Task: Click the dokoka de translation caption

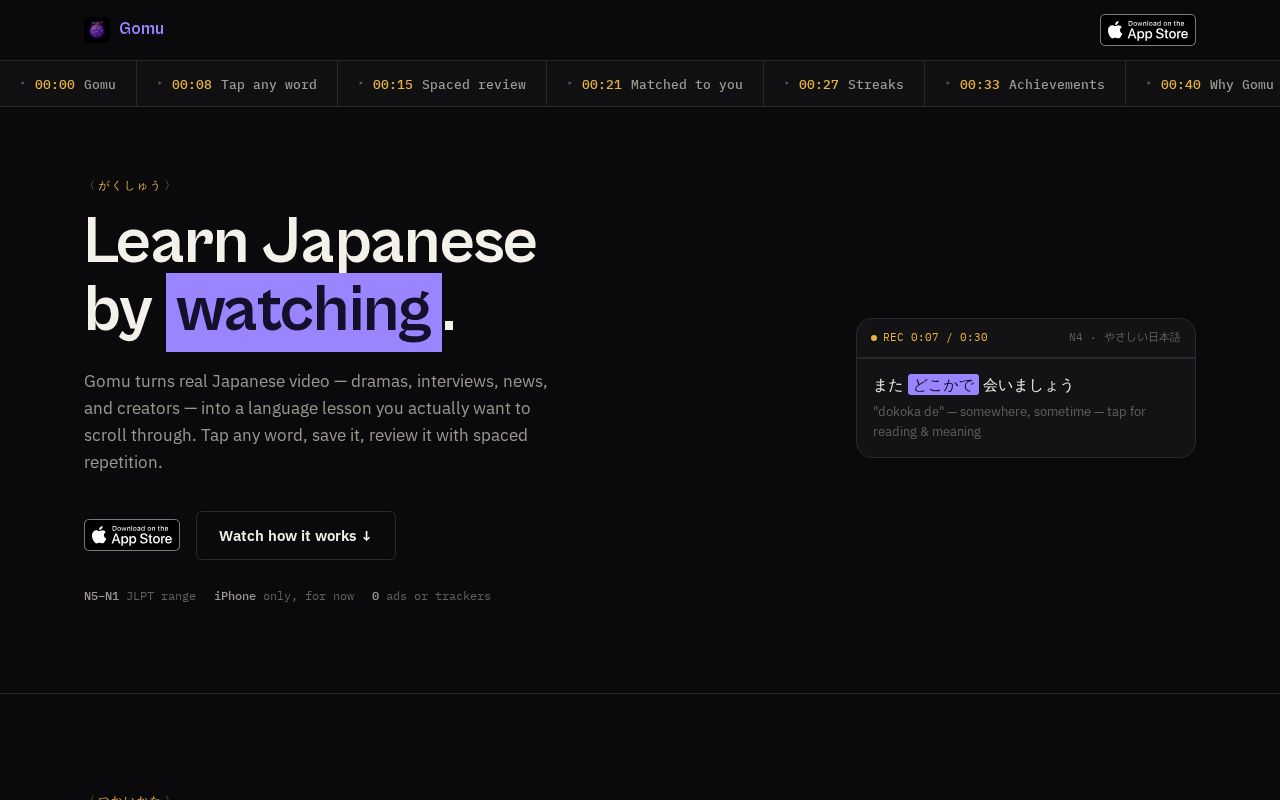Action: (x=1009, y=421)
